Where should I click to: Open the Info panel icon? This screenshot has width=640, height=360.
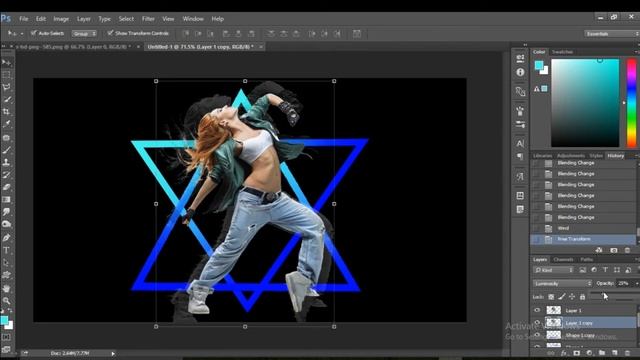pos(520,72)
